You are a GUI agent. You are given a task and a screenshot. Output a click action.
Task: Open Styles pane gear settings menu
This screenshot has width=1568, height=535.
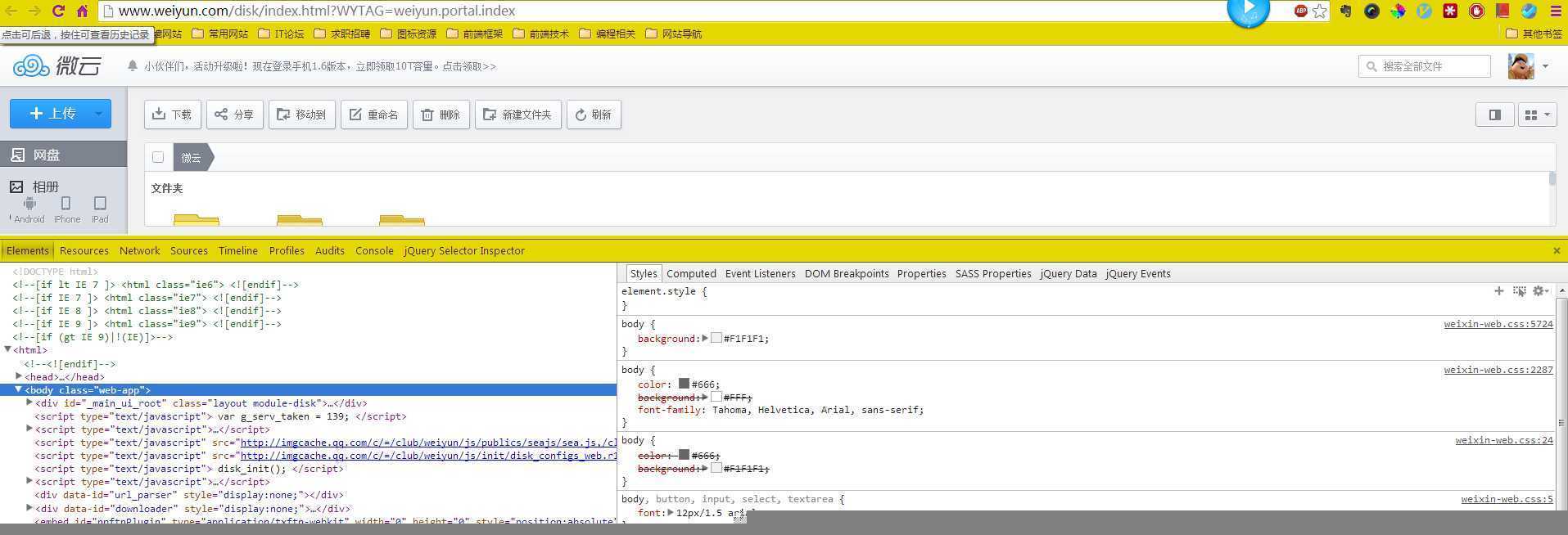click(x=1539, y=291)
